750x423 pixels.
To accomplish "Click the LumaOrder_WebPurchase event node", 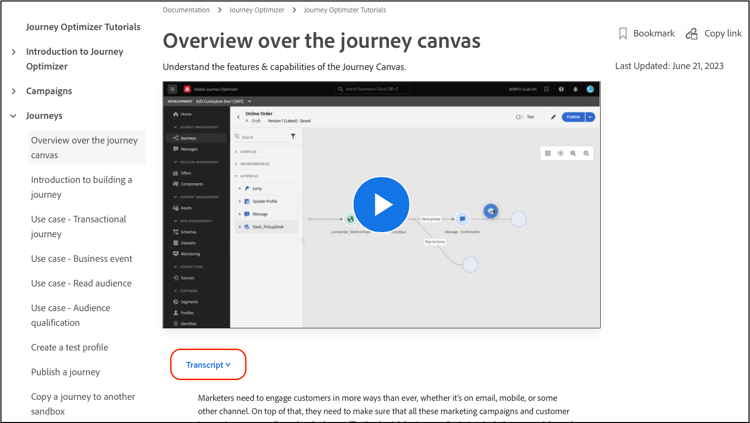I will (x=350, y=219).
